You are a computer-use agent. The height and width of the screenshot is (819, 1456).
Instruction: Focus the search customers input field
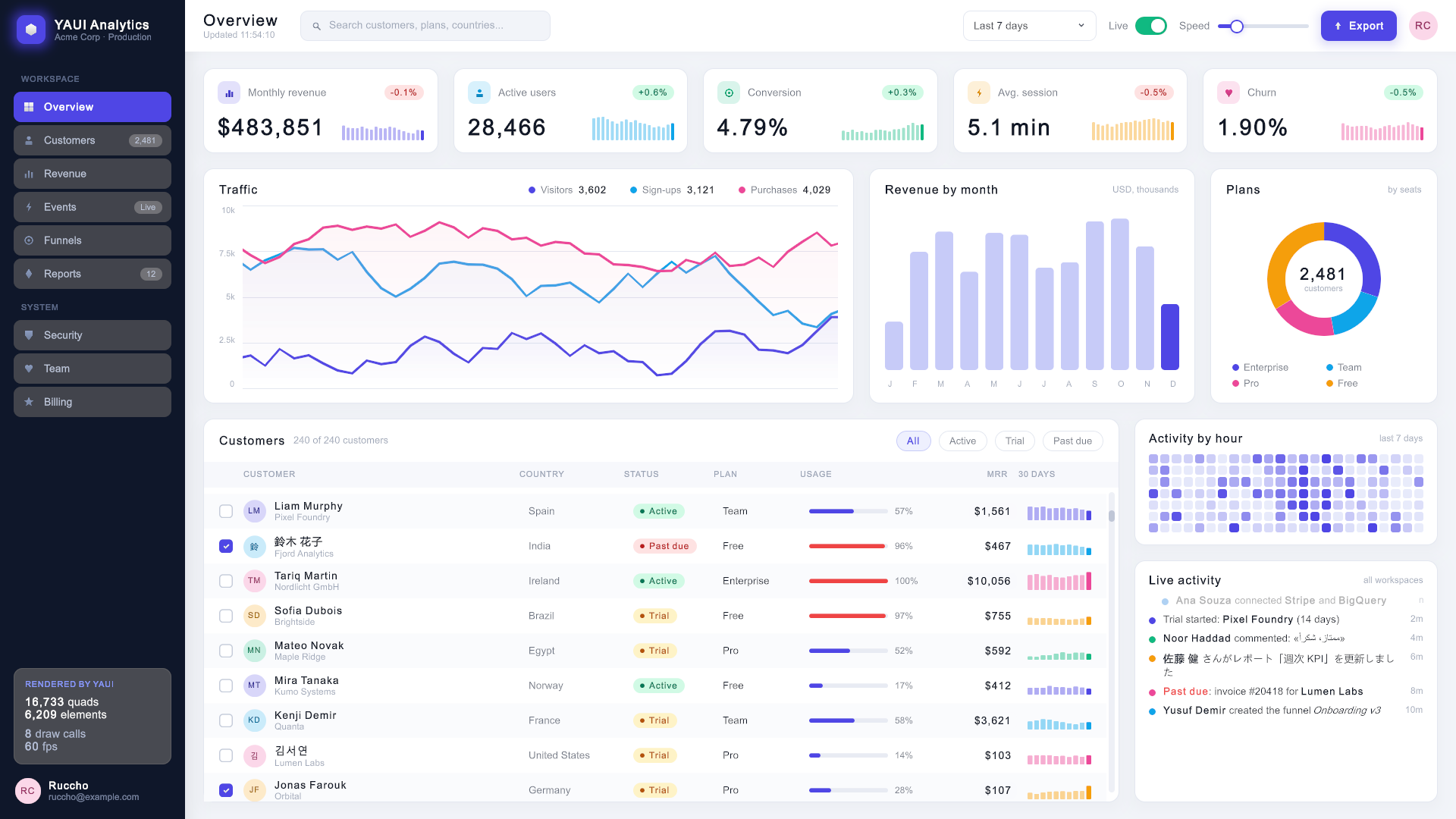tap(425, 26)
